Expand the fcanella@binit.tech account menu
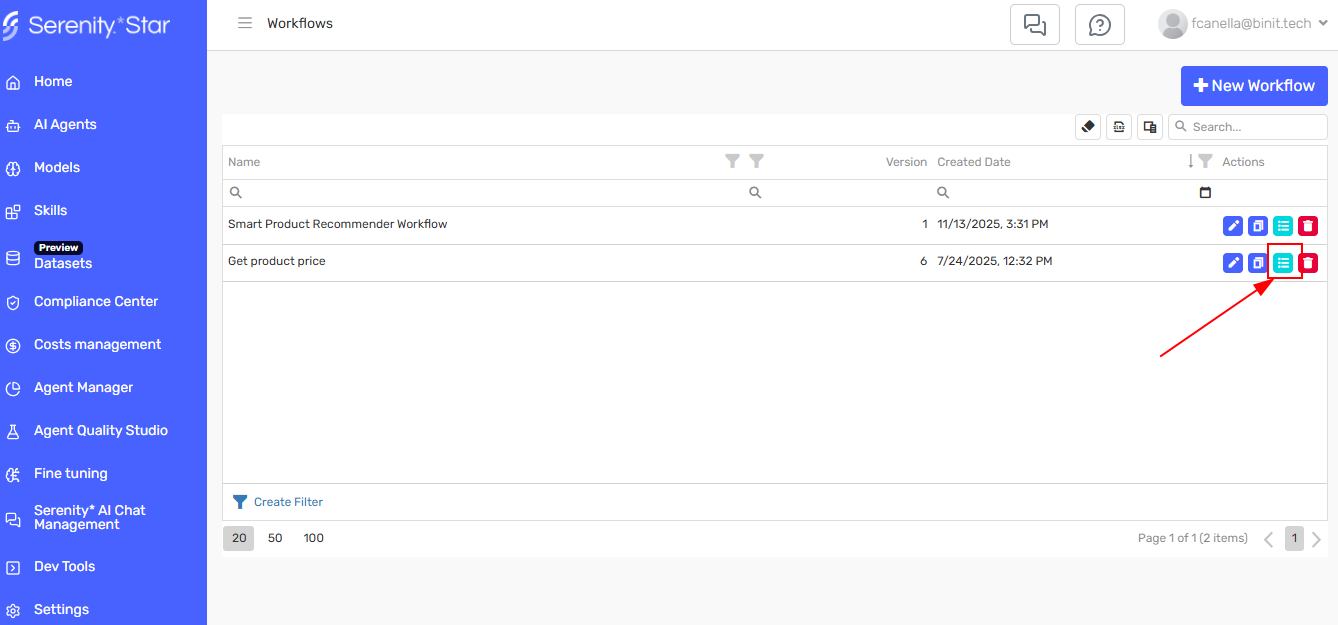This screenshot has height=625, width=1338. (1243, 23)
